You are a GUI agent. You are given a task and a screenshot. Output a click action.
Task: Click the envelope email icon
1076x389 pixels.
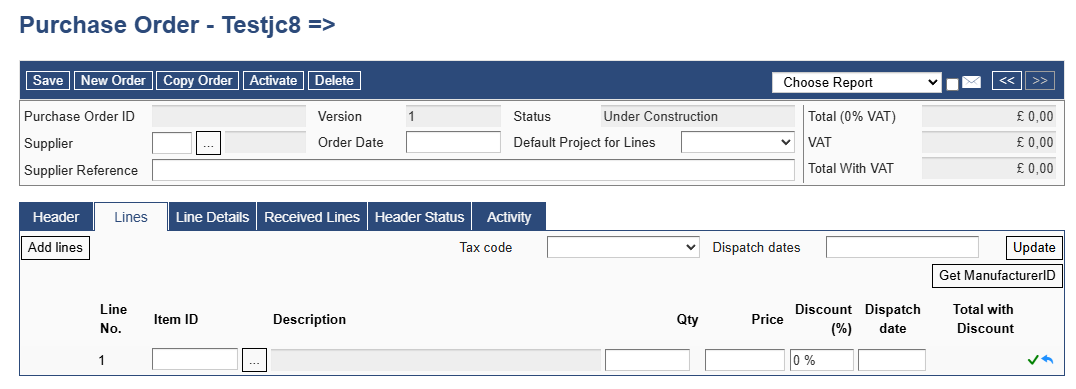971,82
